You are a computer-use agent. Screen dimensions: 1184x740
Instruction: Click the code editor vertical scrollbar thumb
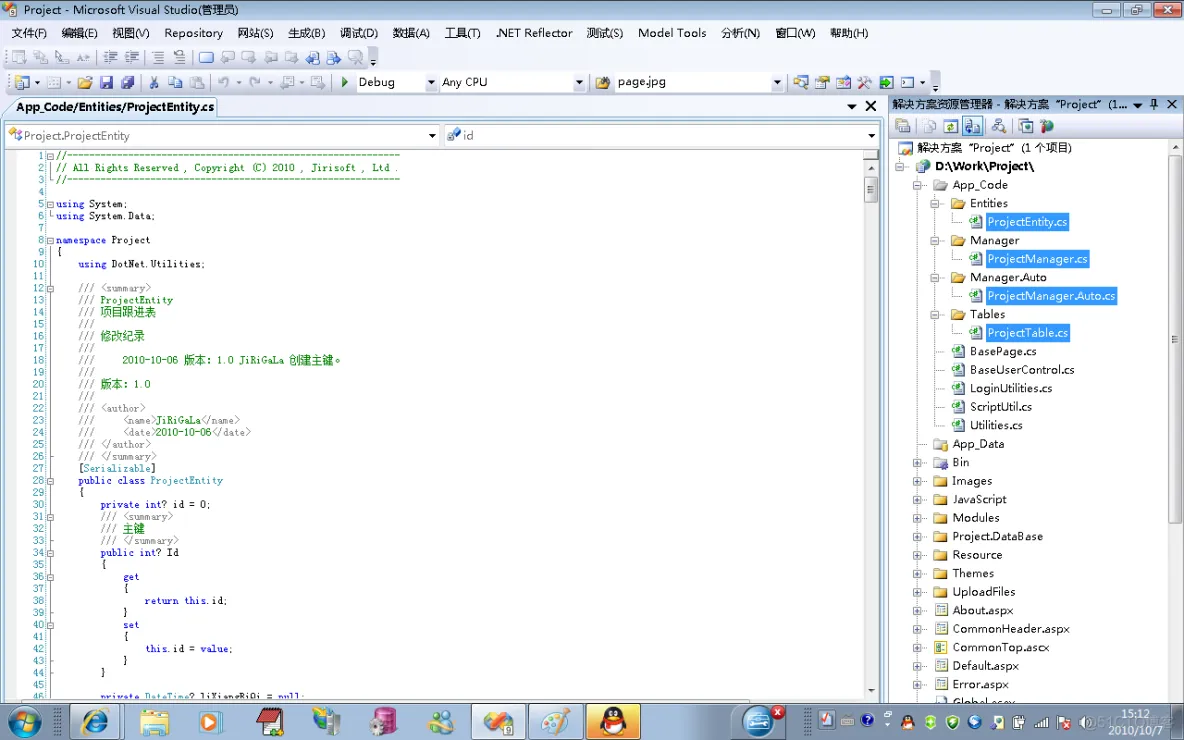coord(871,190)
